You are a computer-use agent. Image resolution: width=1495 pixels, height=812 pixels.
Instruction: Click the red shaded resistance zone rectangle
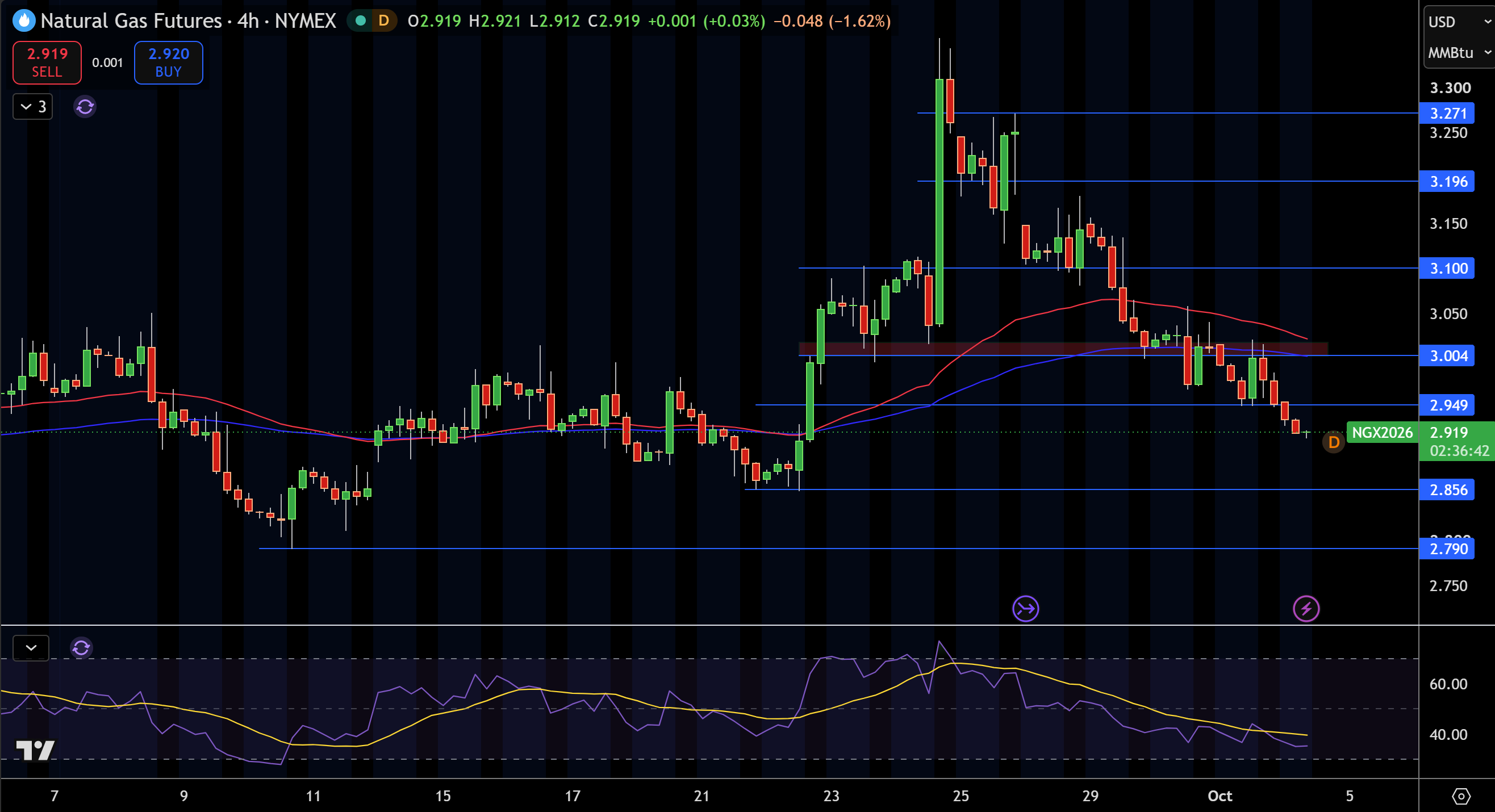(x=1063, y=349)
